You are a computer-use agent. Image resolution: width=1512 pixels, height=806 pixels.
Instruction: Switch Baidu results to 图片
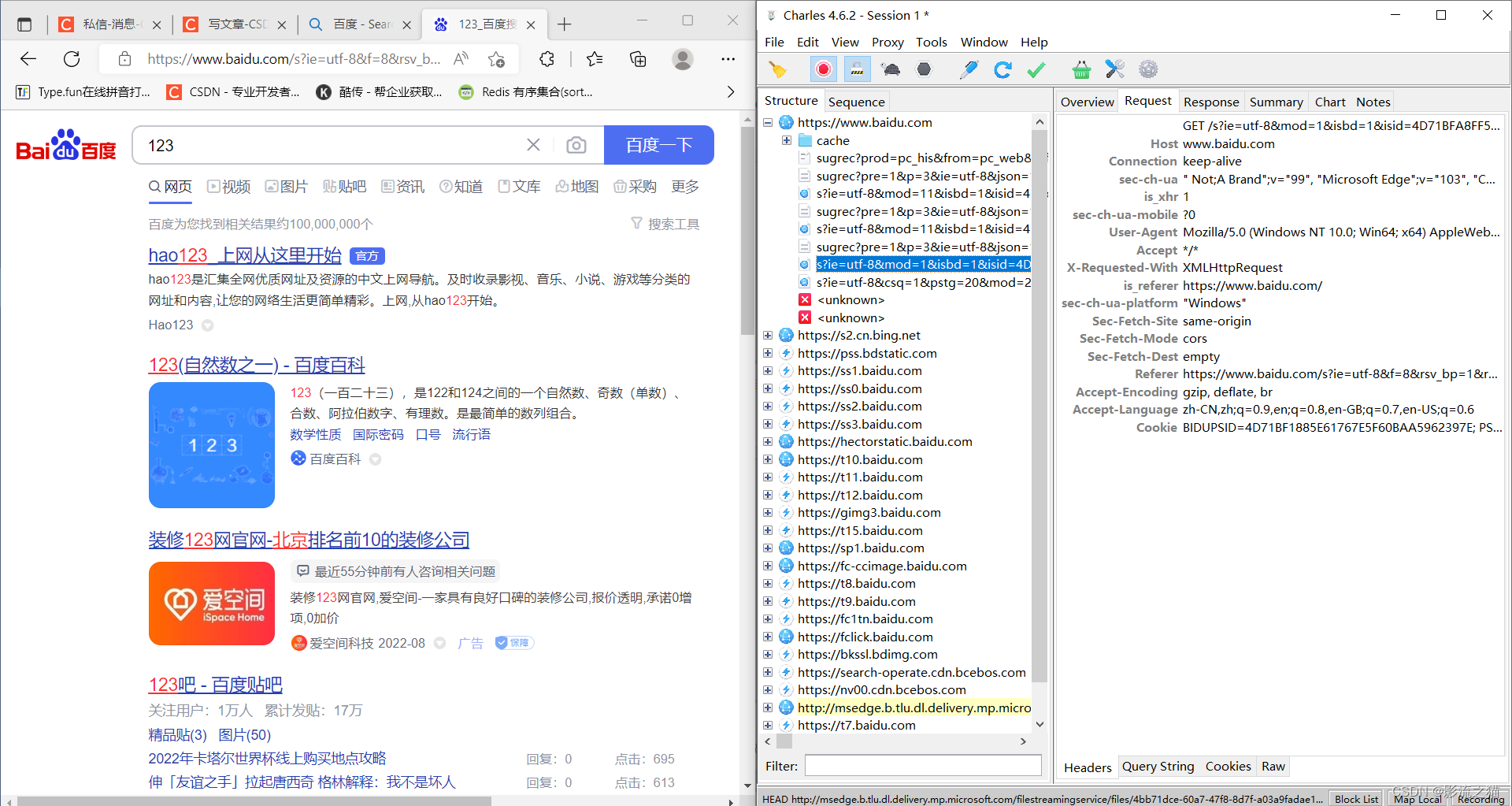[287, 187]
